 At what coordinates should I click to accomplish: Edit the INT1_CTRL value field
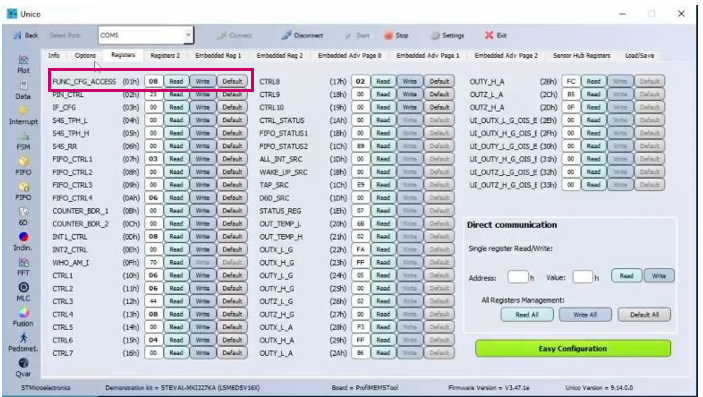[153, 236]
